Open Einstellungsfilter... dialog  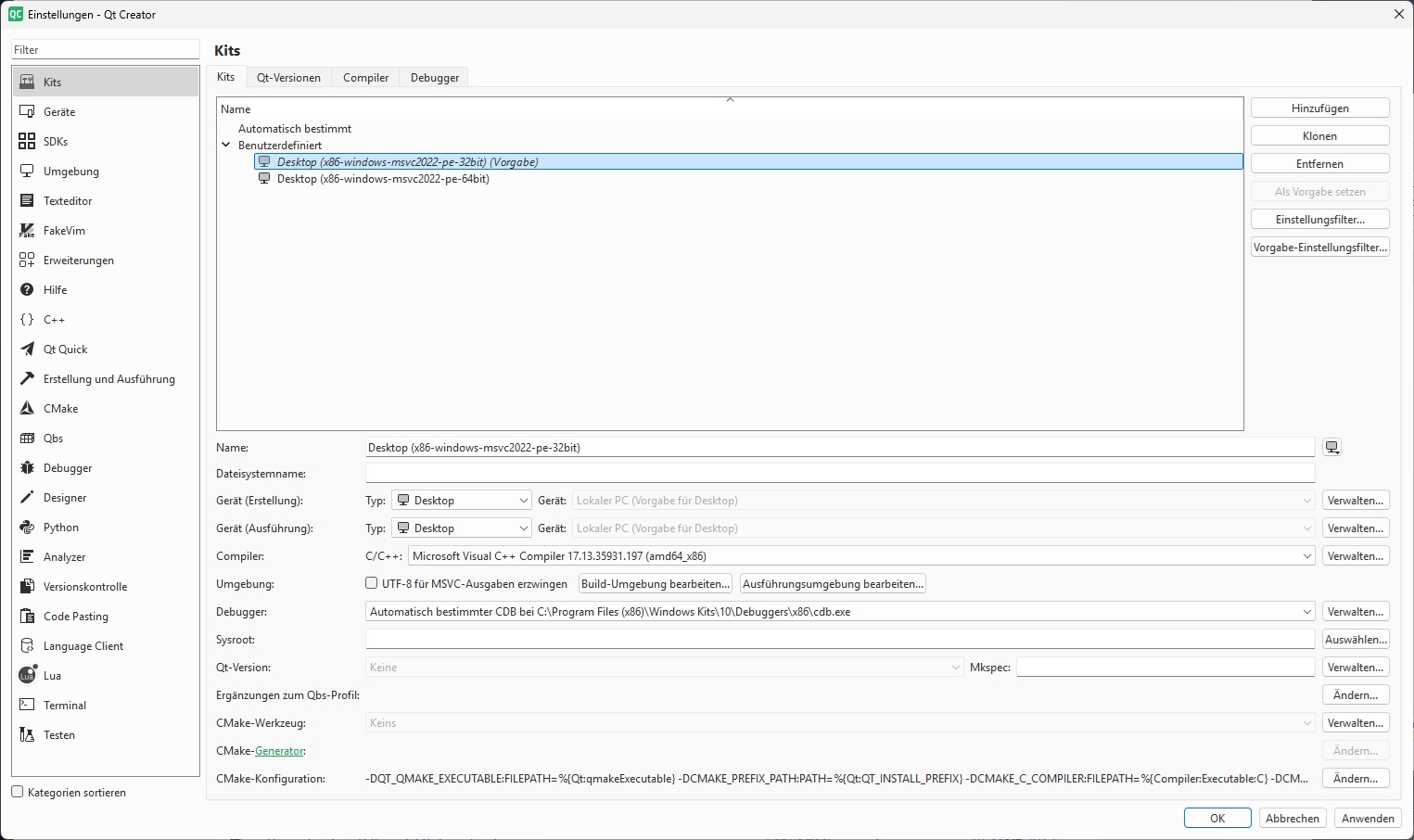pyautogui.click(x=1320, y=220)
